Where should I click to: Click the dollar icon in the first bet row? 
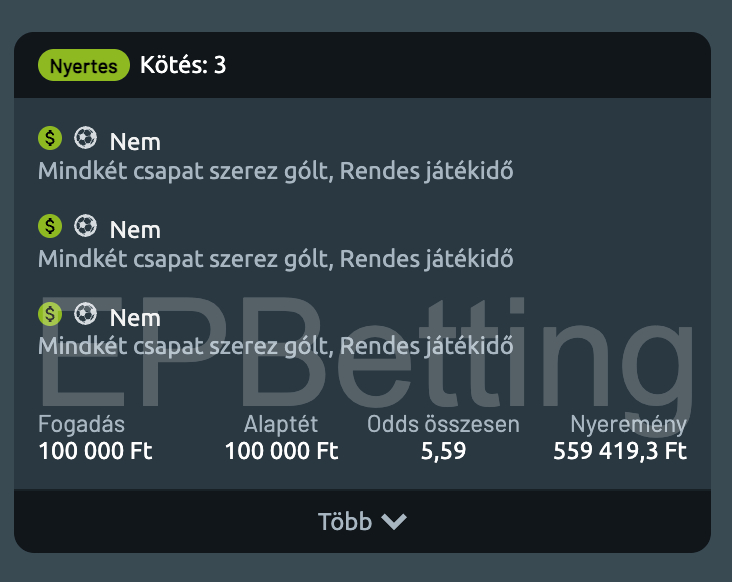(49, 138)
